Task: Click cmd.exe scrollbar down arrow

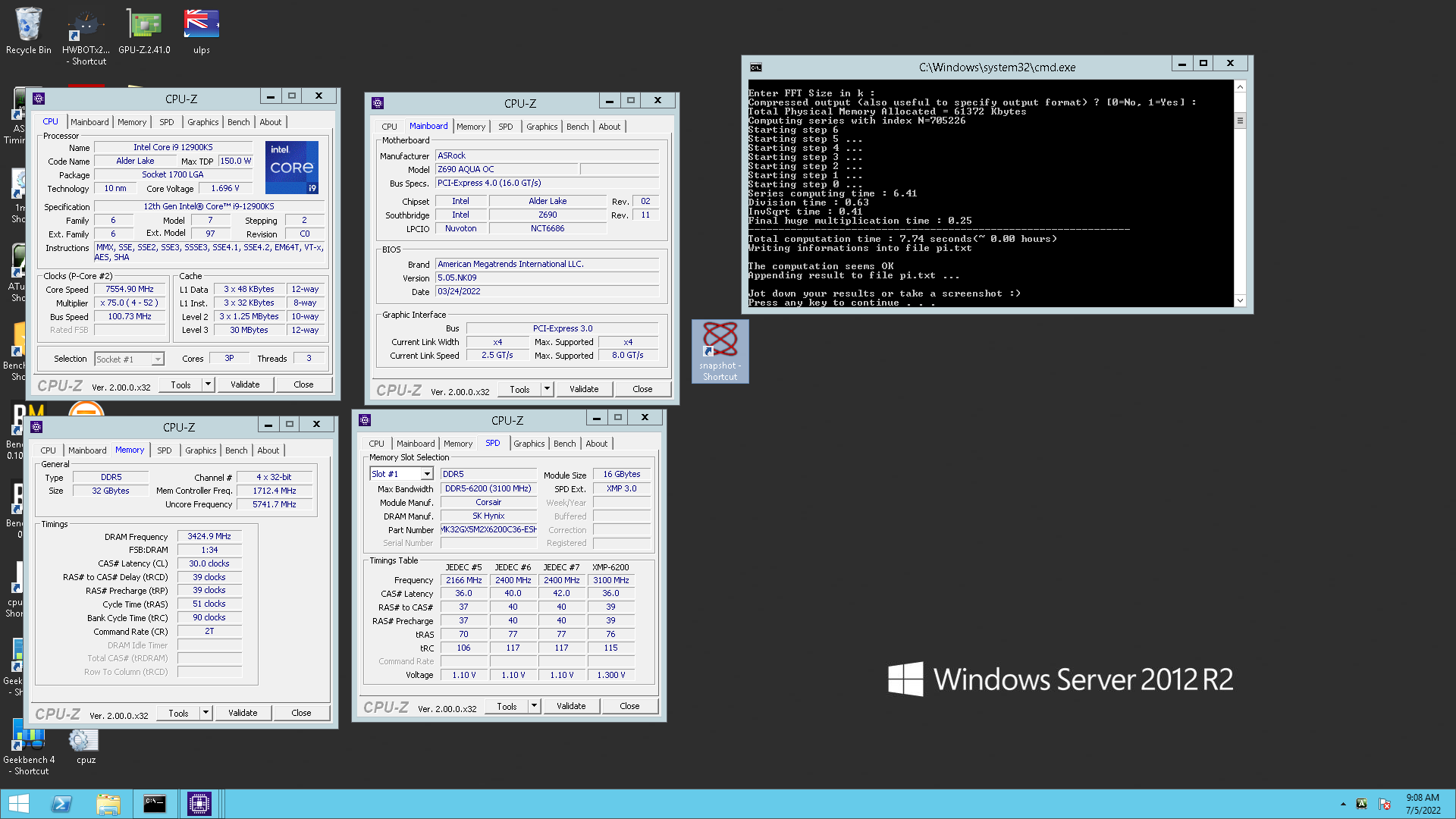Action: pos(1241,301)
